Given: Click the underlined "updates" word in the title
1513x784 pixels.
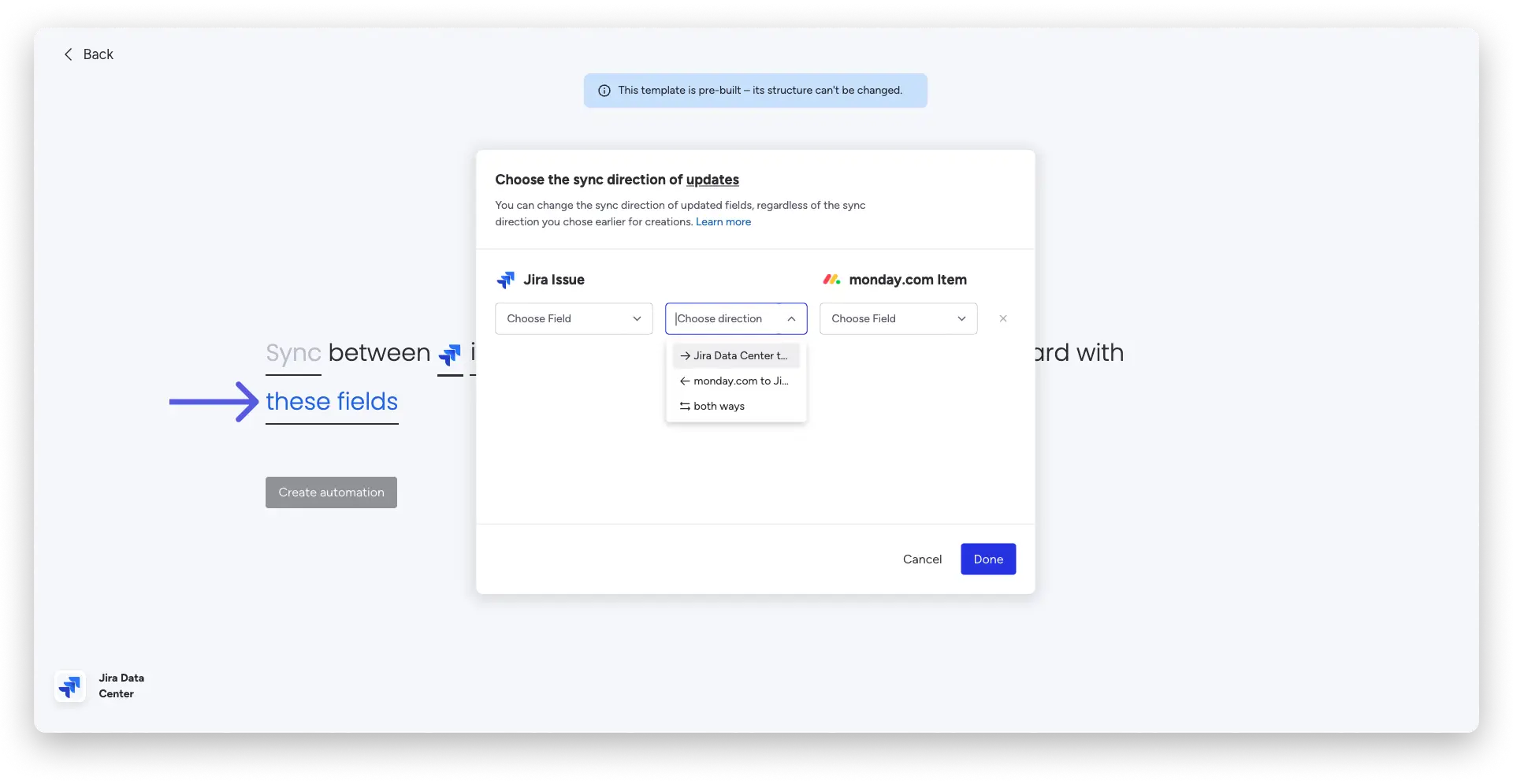Looking at the screenshot, I should 712,180.
